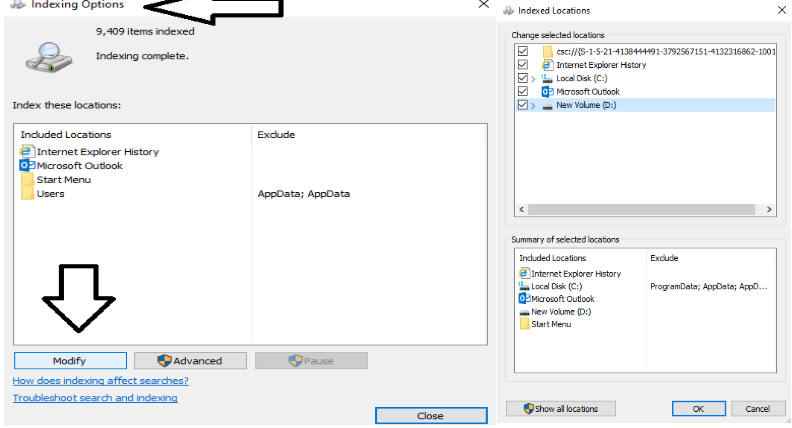Open 'How does indexing affect searches?' link
The height and width of the screenshot is (428, 792).
[x=101, y=381]
